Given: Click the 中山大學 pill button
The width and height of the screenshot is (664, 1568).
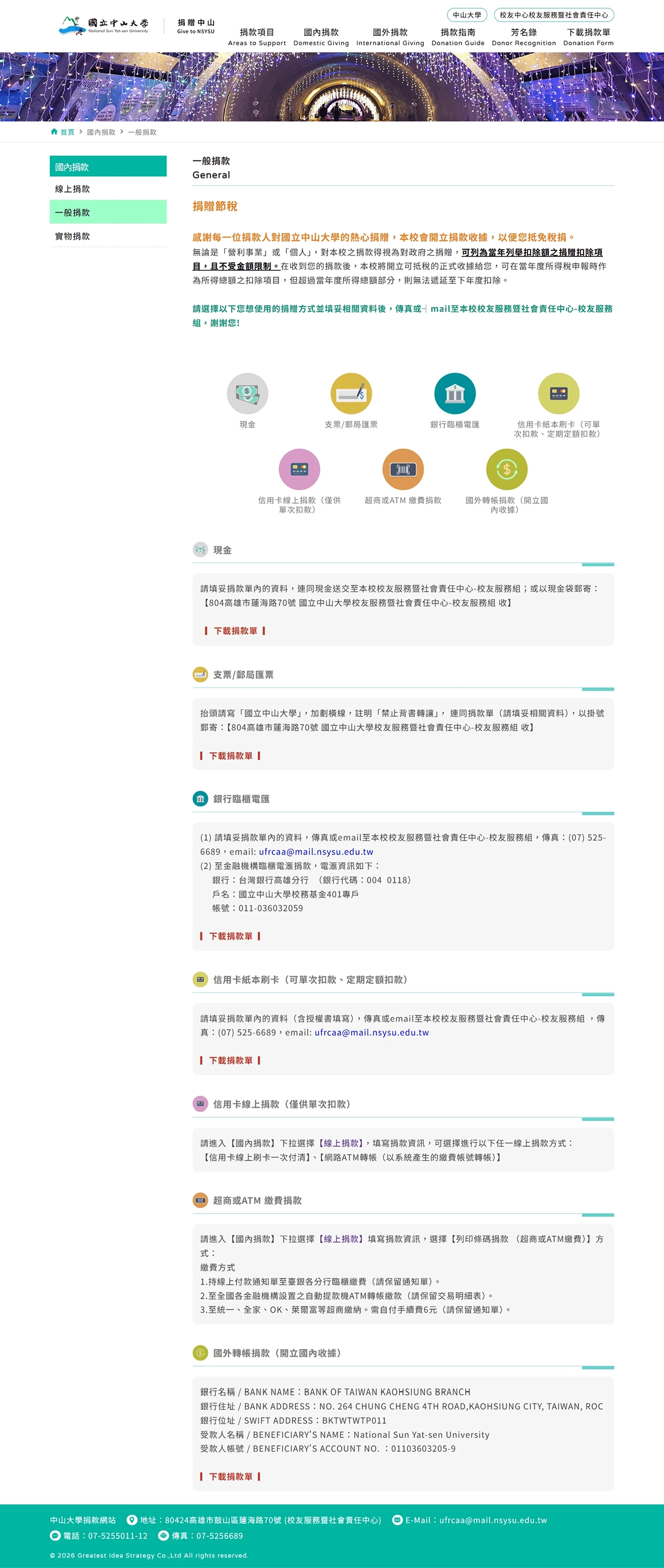Looking at the screenshot, I should coord(467,15).
